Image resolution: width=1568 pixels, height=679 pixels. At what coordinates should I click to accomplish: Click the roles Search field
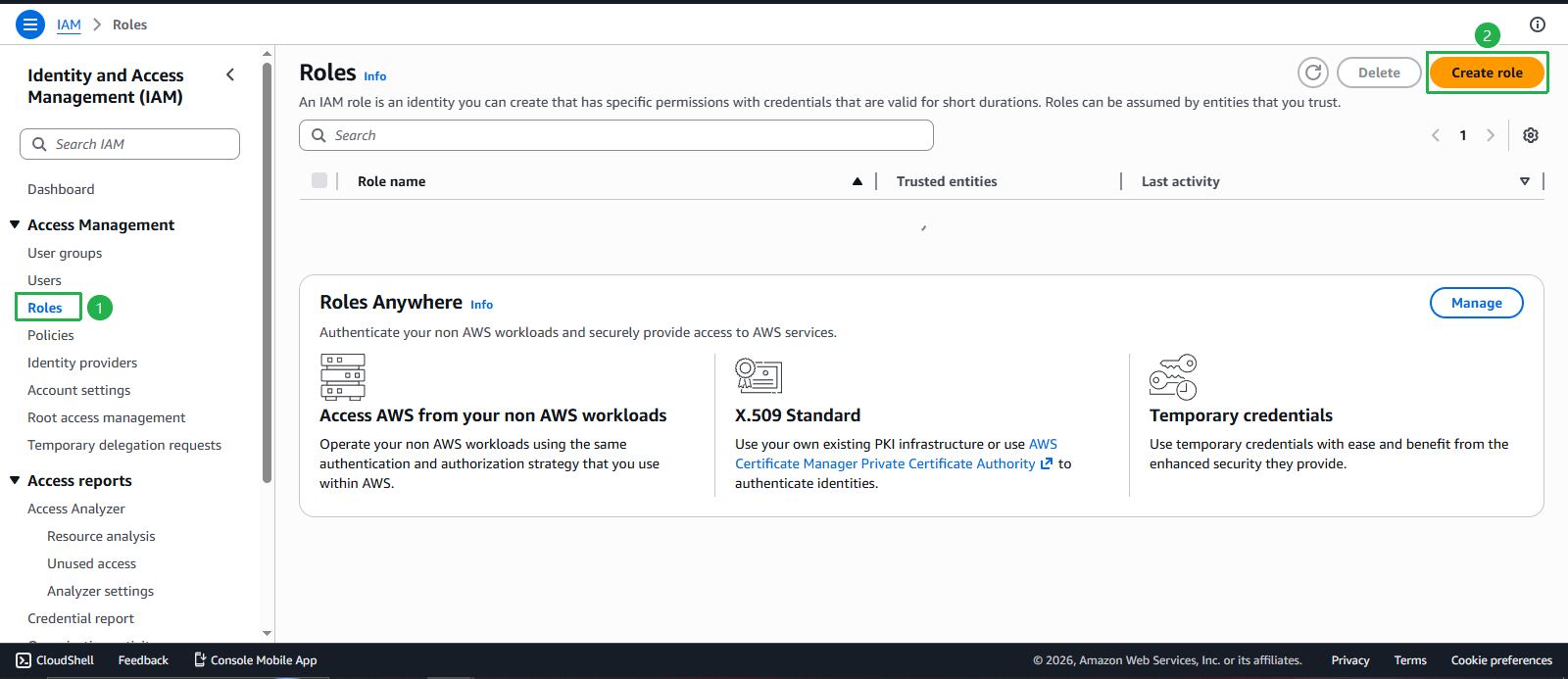[x=616, y=135]
